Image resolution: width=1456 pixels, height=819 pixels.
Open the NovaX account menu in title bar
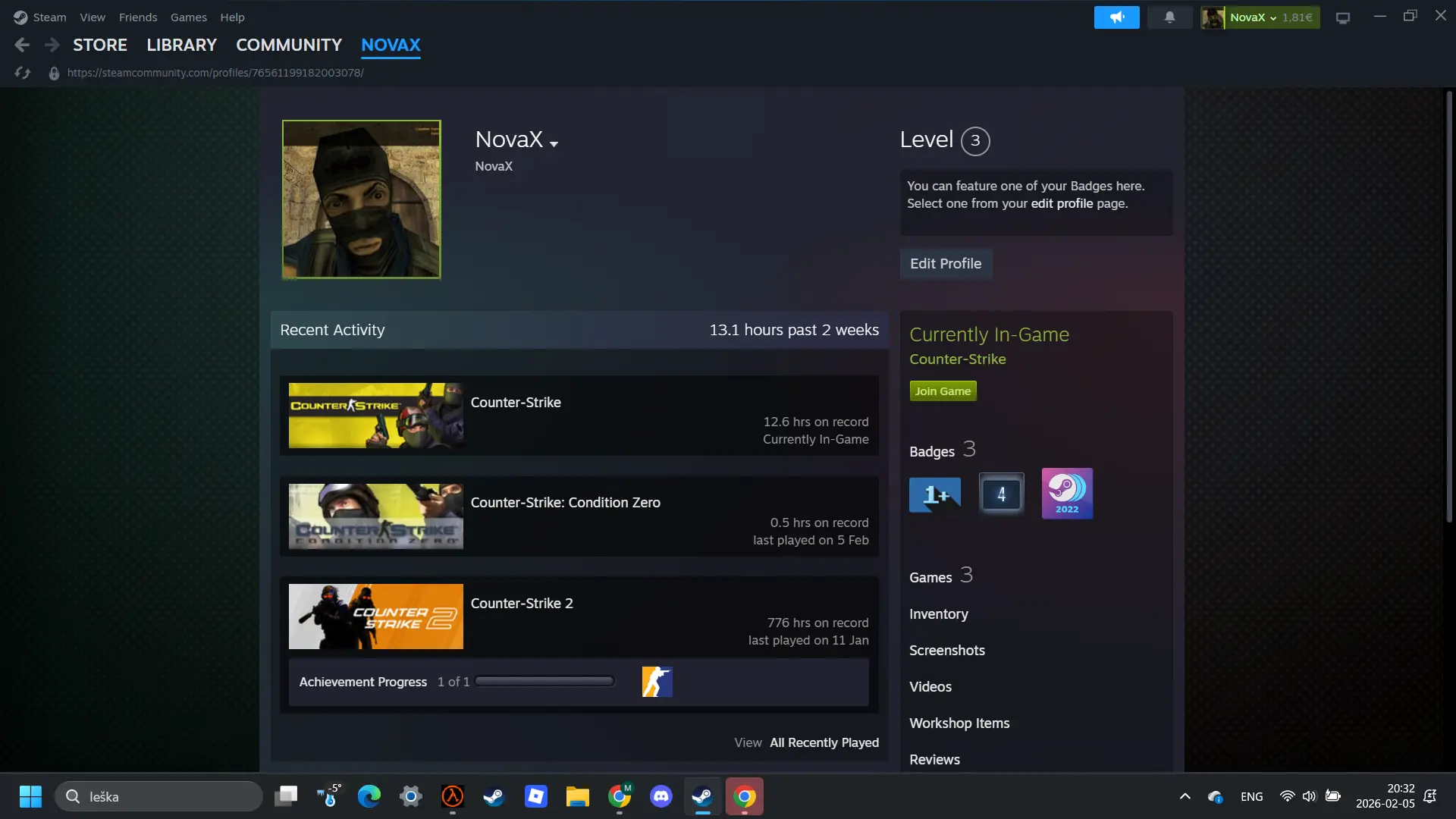[x=1260, y=17]
